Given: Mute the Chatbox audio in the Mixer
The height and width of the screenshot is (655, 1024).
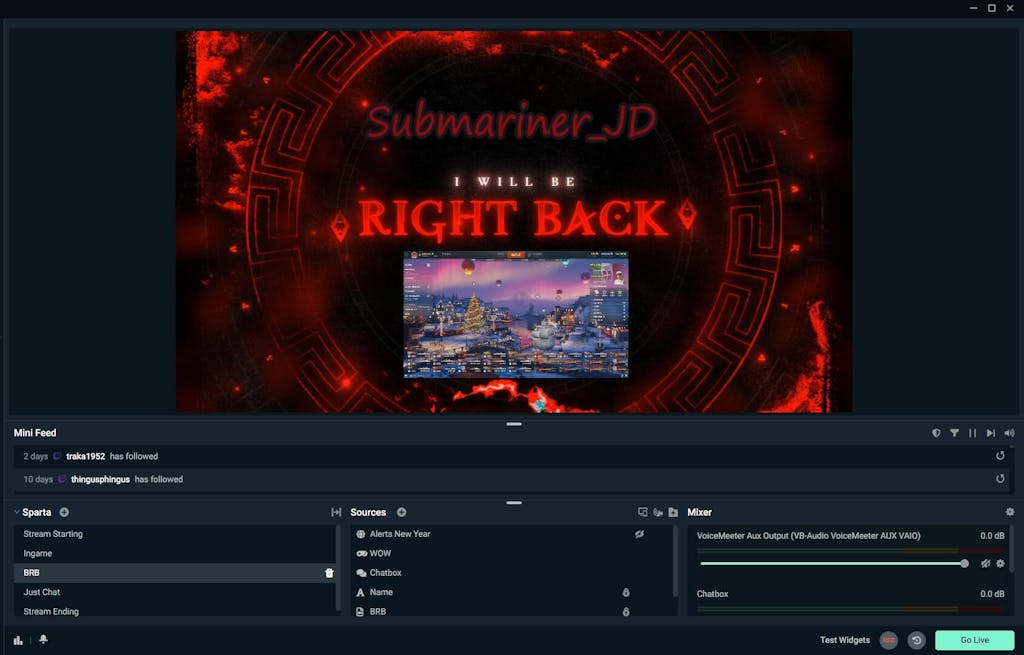Looking at the screenshot, I should coord(985,622).
